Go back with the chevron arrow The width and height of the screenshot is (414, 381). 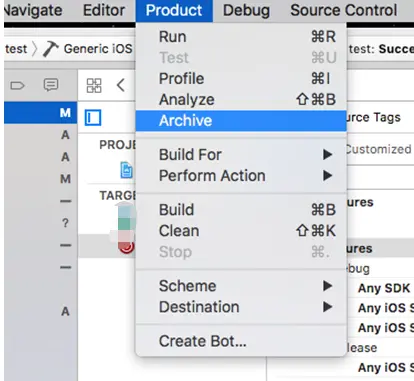pyautogui.click(x=121, y=85)
